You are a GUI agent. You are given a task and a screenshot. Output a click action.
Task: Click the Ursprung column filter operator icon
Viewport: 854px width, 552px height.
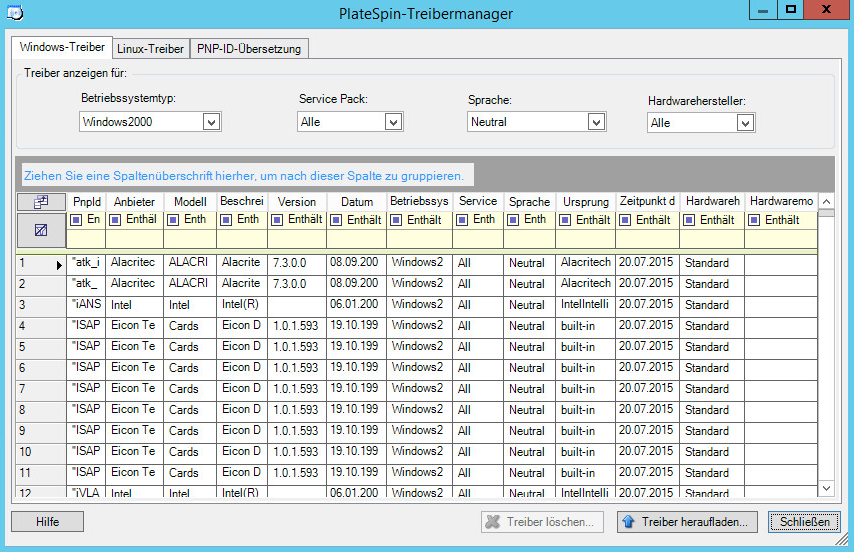click(x=565, y=220)
